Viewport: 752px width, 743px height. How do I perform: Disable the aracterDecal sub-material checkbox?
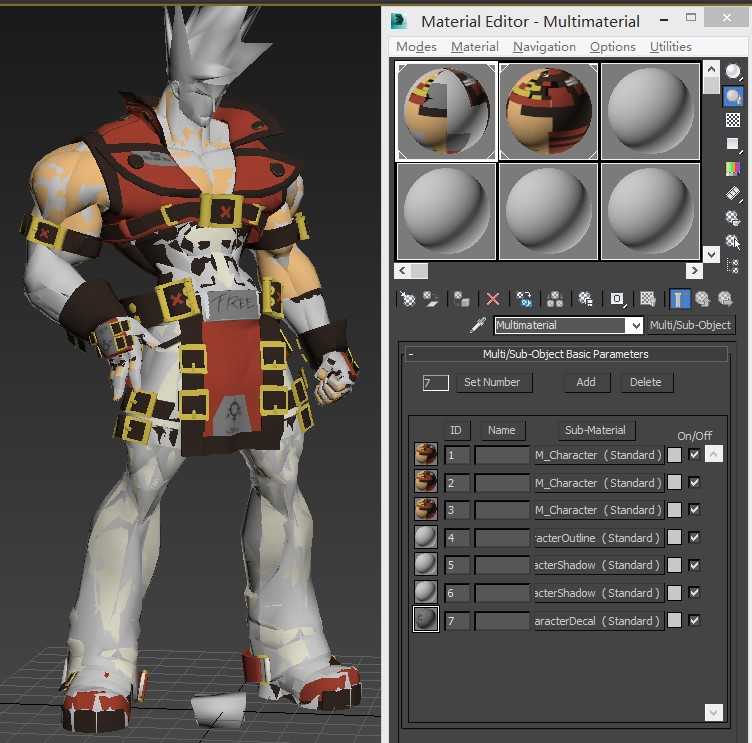click(x=694, y=620)
